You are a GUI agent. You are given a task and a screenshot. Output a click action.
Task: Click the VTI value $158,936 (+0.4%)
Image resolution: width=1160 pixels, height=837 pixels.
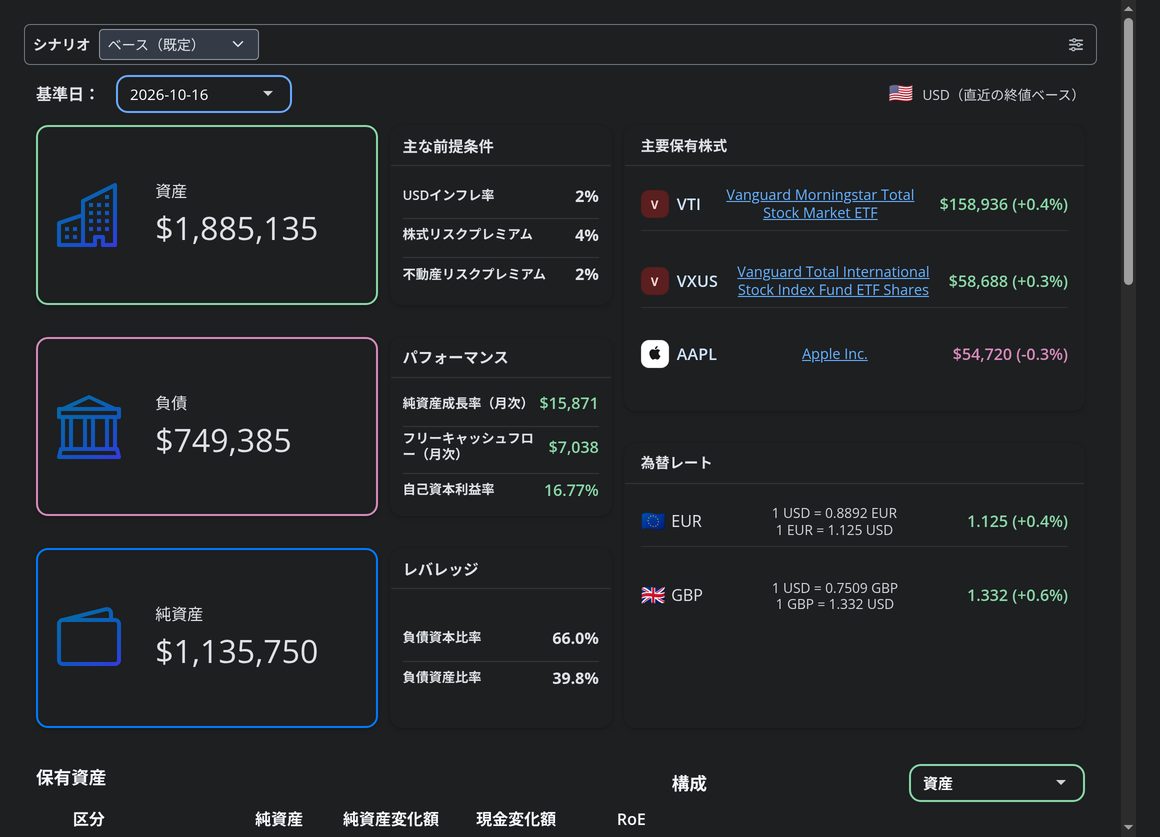click(1004, 204)
